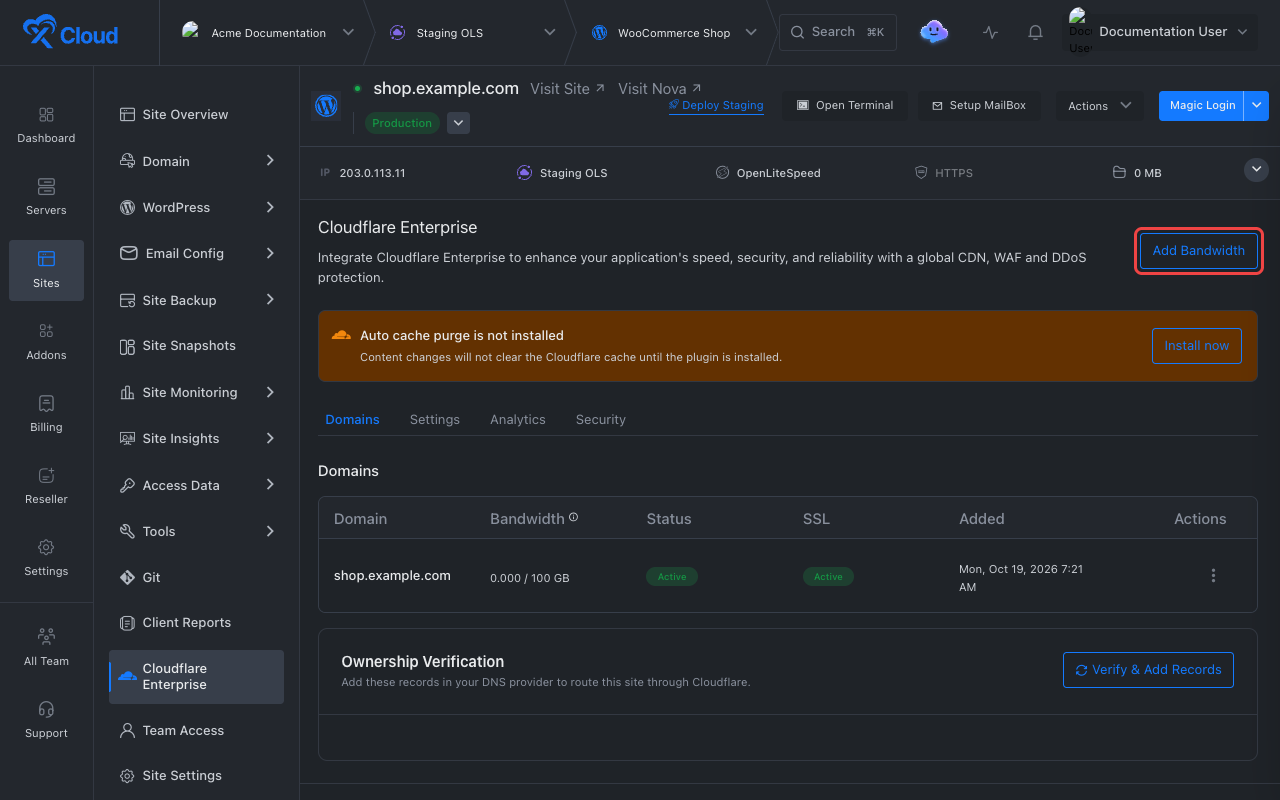Click the Search field in the header
The height and width of the screenshot is (800, 1280).
(838, 32)
